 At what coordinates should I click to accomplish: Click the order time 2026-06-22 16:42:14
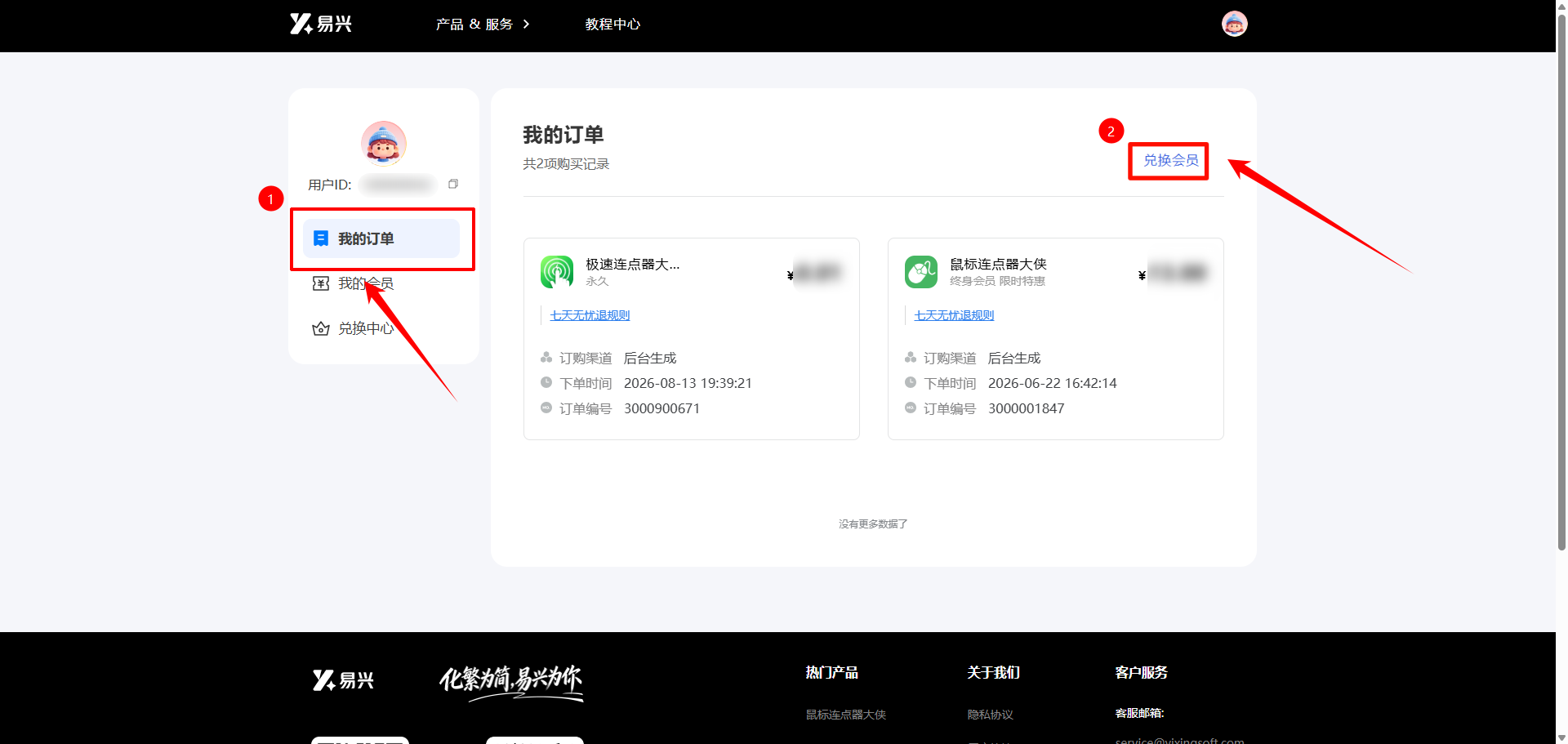(x=1052, y=383)
